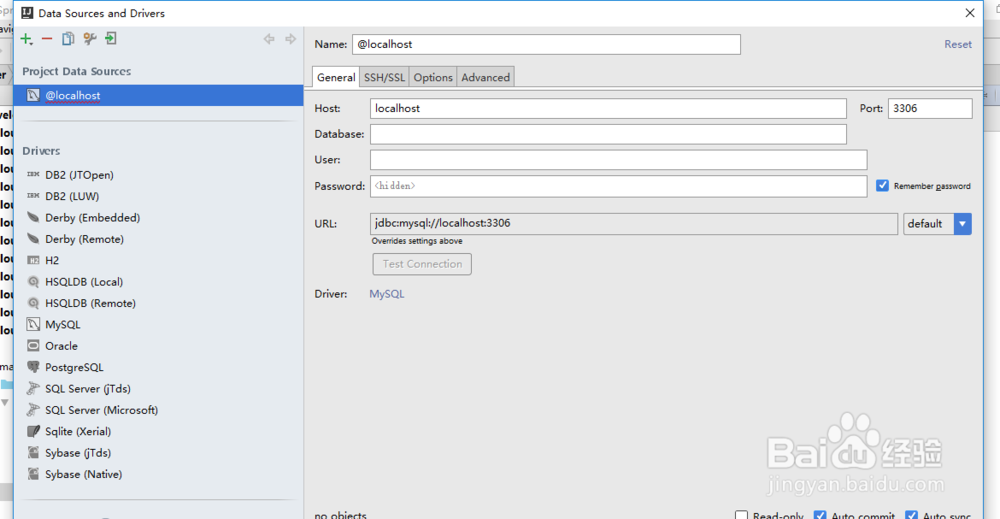Screen dimensions: 1000x519
Task: Toggle the Remember password checkbox
Action: pos(882,185)
